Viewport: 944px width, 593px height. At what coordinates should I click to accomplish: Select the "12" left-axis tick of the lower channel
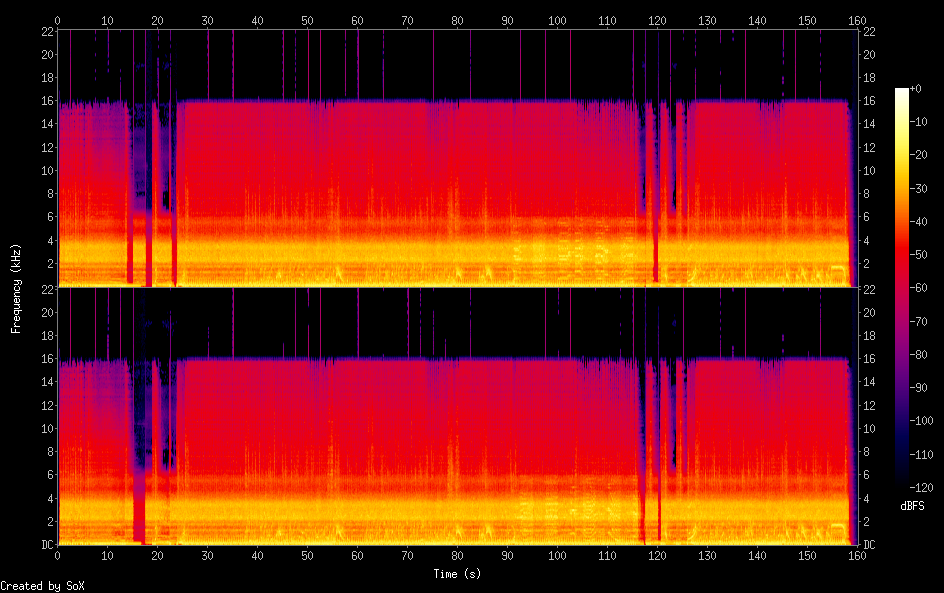tap(47, 406)
